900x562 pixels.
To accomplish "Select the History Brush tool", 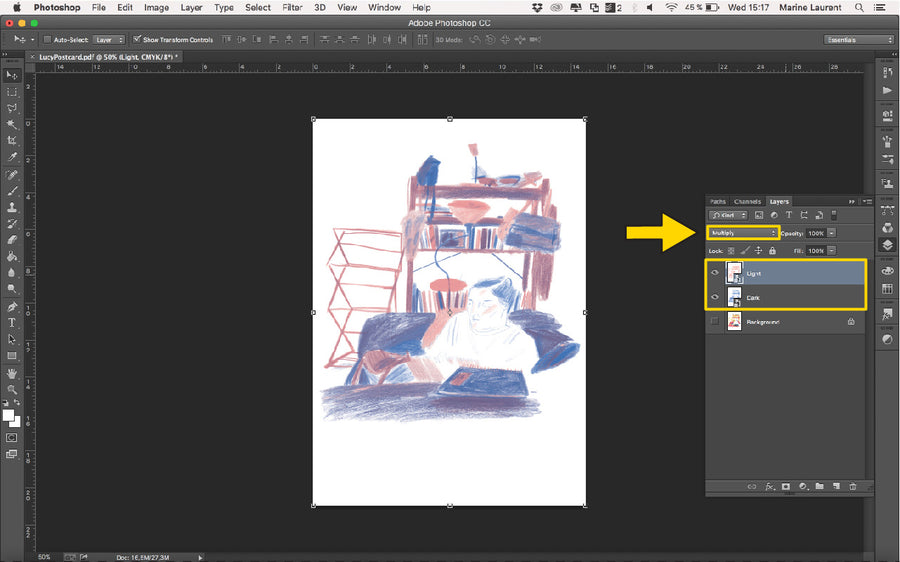I will pyautogui.click(x=11, y=224).
